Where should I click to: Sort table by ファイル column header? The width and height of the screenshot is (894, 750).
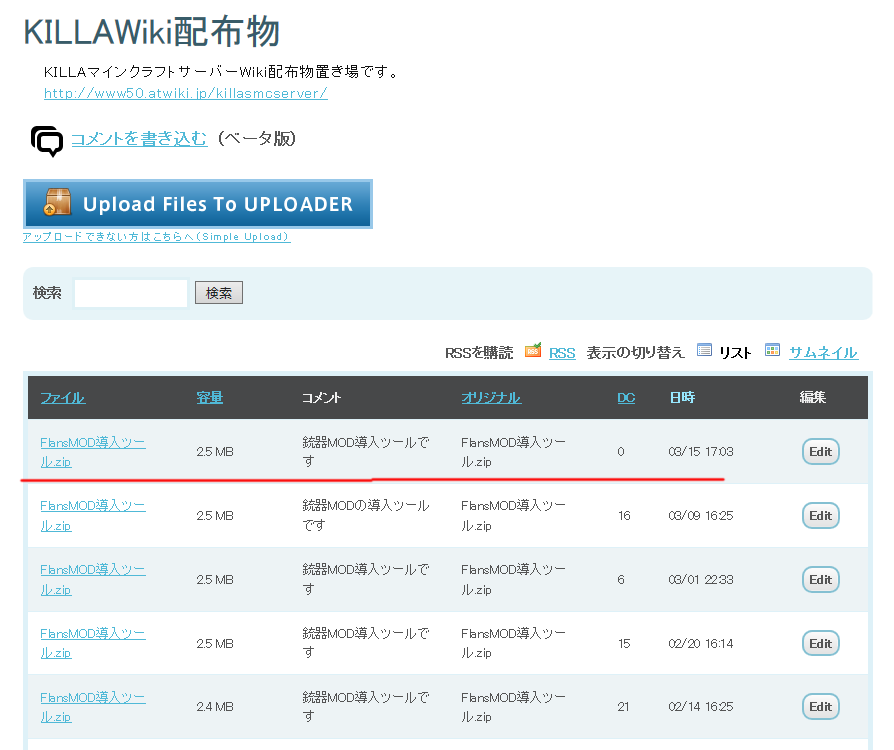tap(62, 398)
